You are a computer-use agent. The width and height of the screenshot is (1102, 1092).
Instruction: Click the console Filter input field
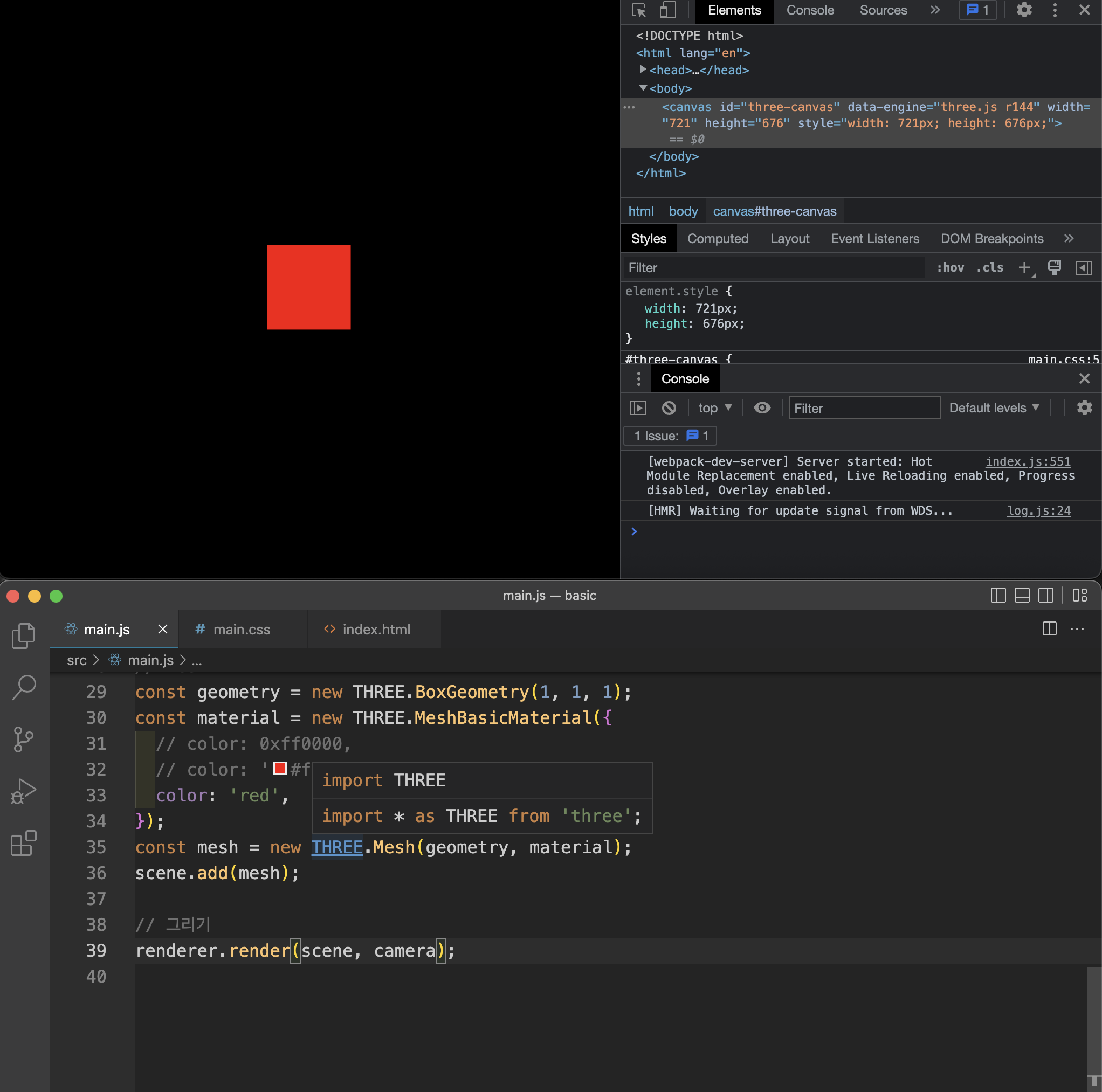(x=864, y=407)
